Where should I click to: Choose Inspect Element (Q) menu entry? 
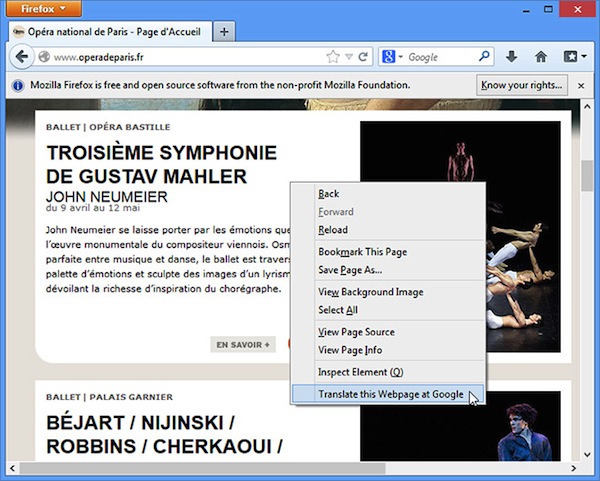point(389,372)
